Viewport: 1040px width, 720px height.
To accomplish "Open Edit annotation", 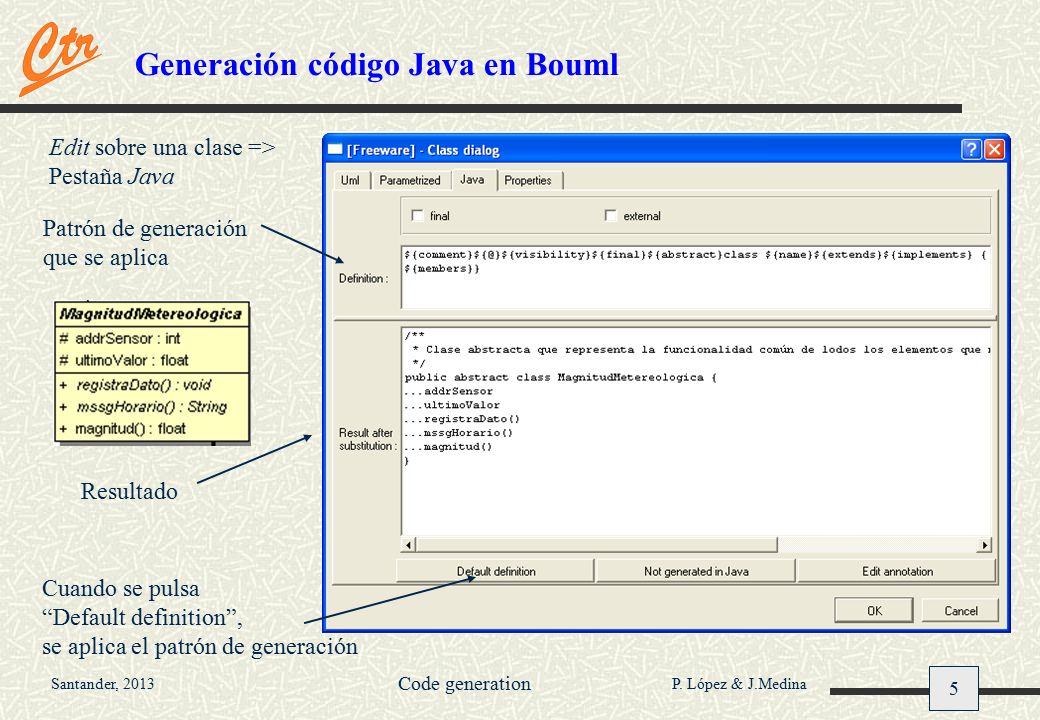I will pyautogui.click(x=897, y=571).
